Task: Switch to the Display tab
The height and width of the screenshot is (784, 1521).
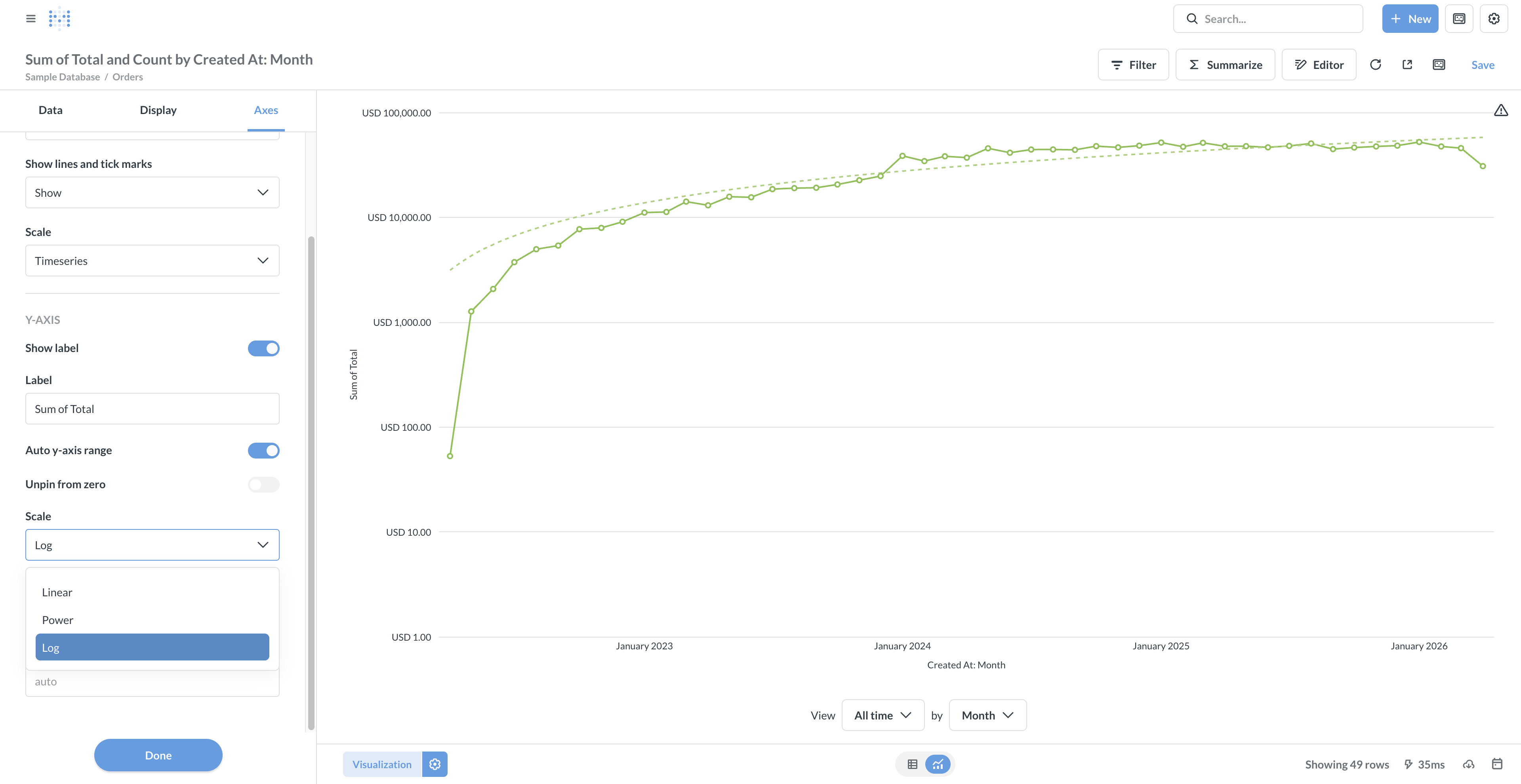Action: [158, 110]
